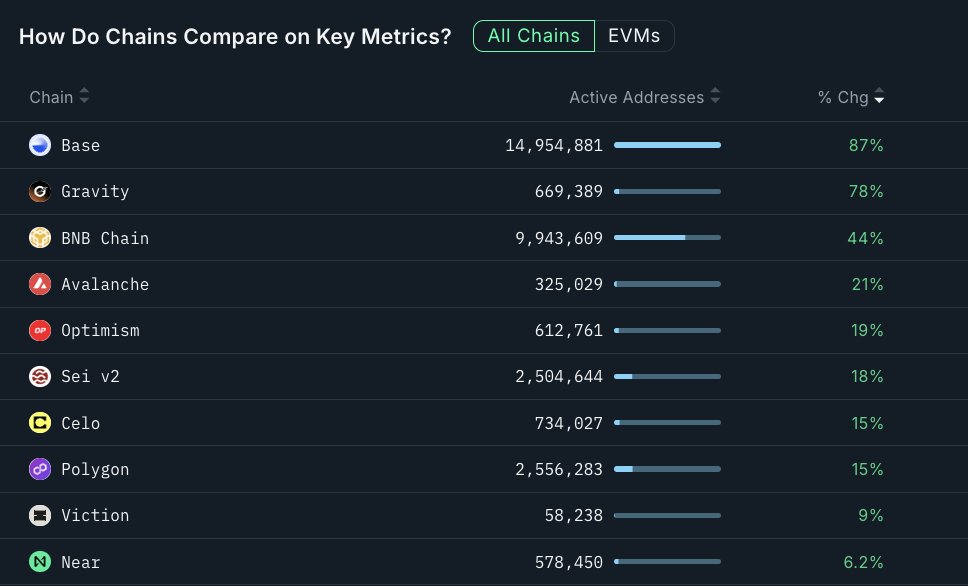Switch to the EVMs tab
968x586 pixels.
634,36
